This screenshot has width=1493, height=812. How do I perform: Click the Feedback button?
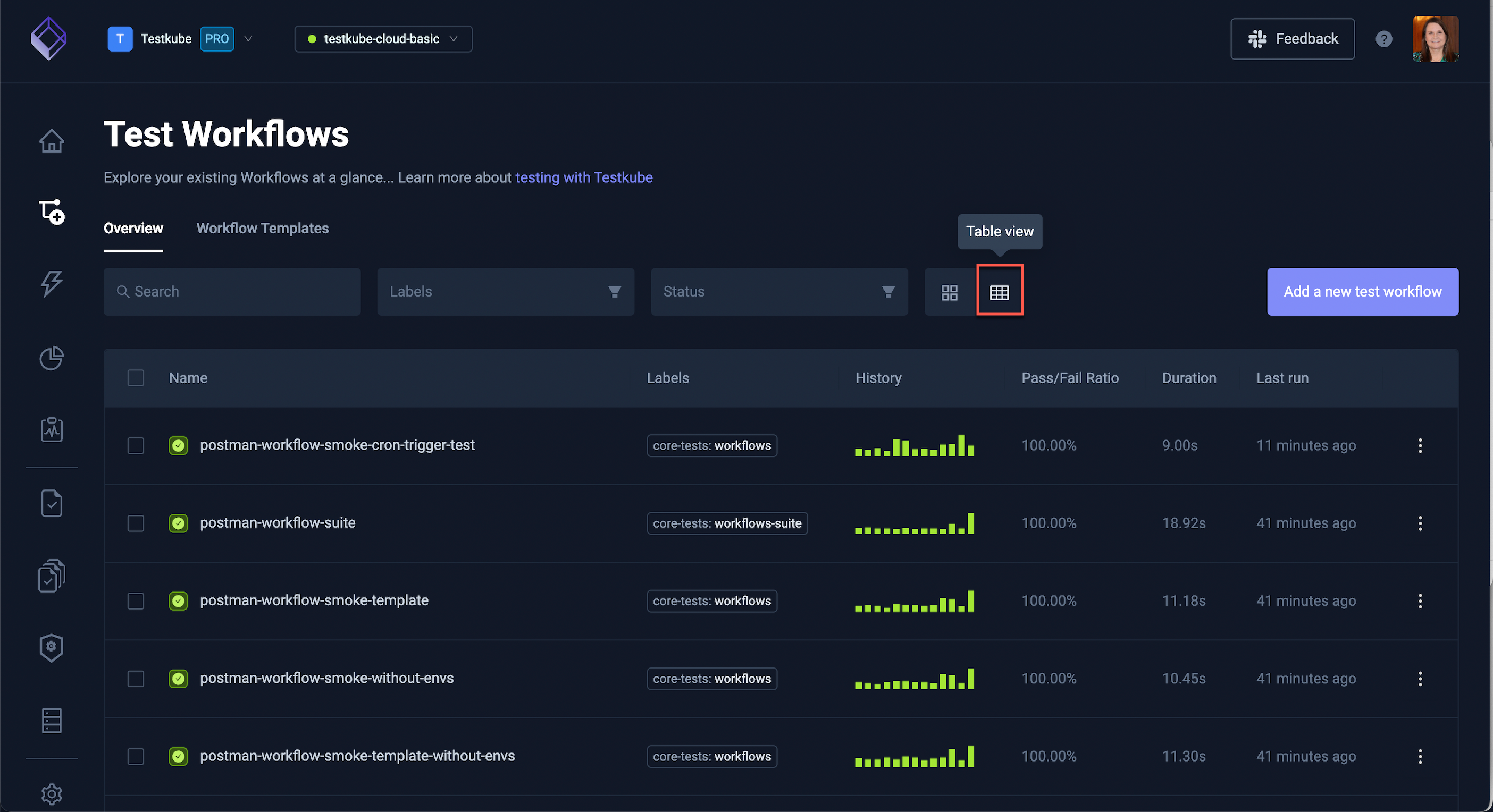(1293, 39)
